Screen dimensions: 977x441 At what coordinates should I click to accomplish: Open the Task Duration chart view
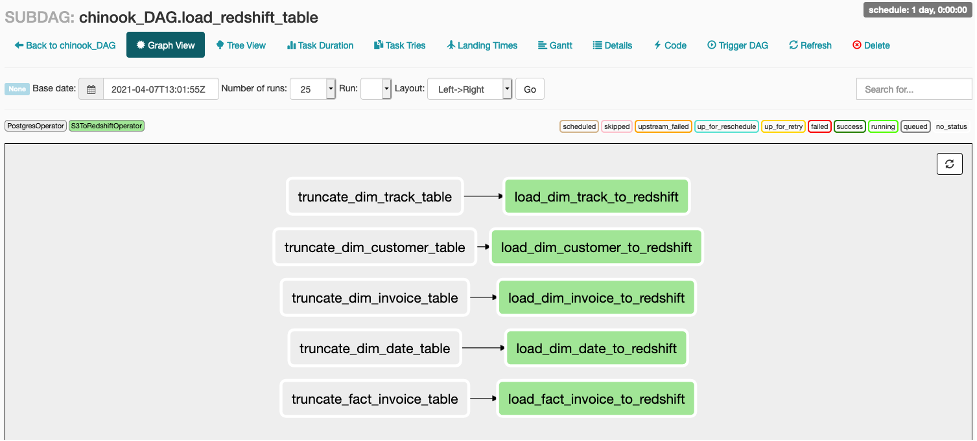[x=320, y=45]
